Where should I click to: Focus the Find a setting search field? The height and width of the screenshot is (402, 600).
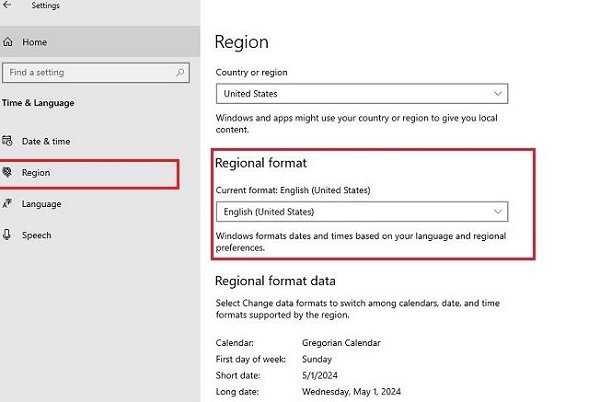click(x=88, y=73)
